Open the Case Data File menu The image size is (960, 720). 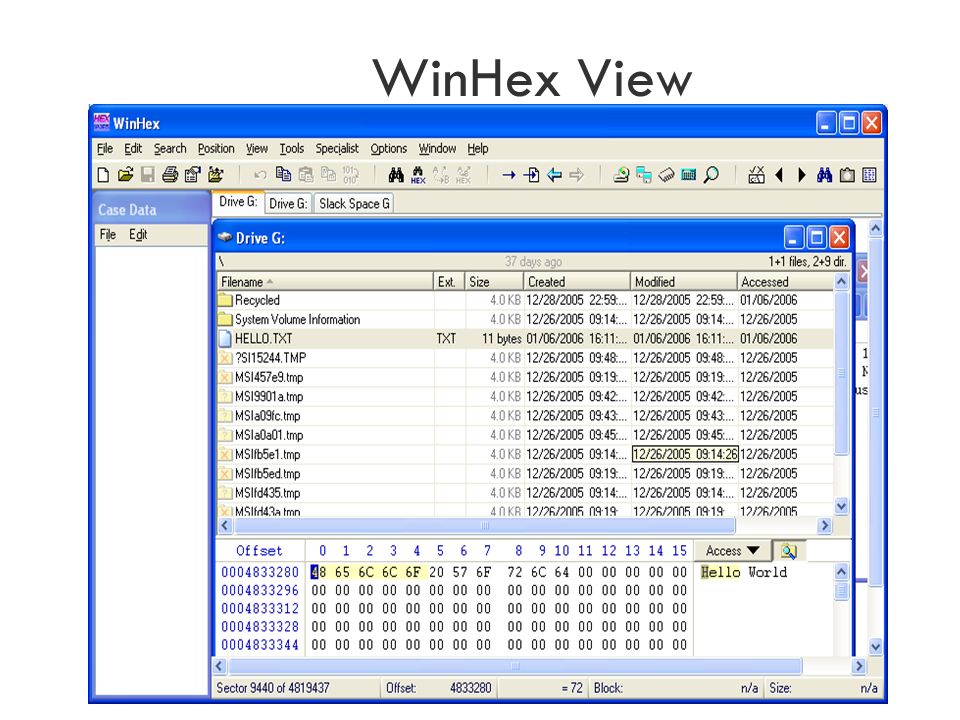[108, 234]
